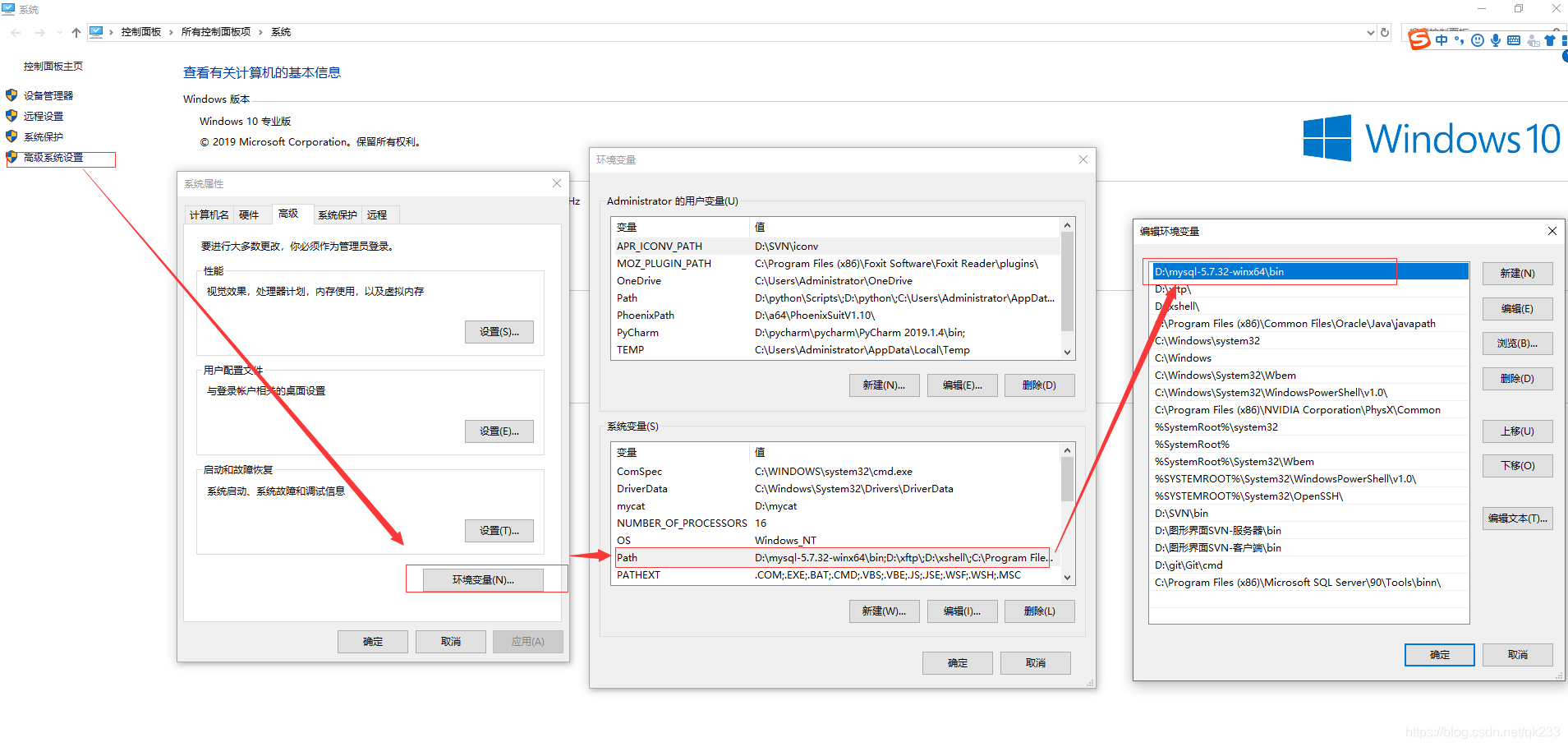
Task: Click 确定 in 编辑环境变量 dialog
Action: 1440,655
